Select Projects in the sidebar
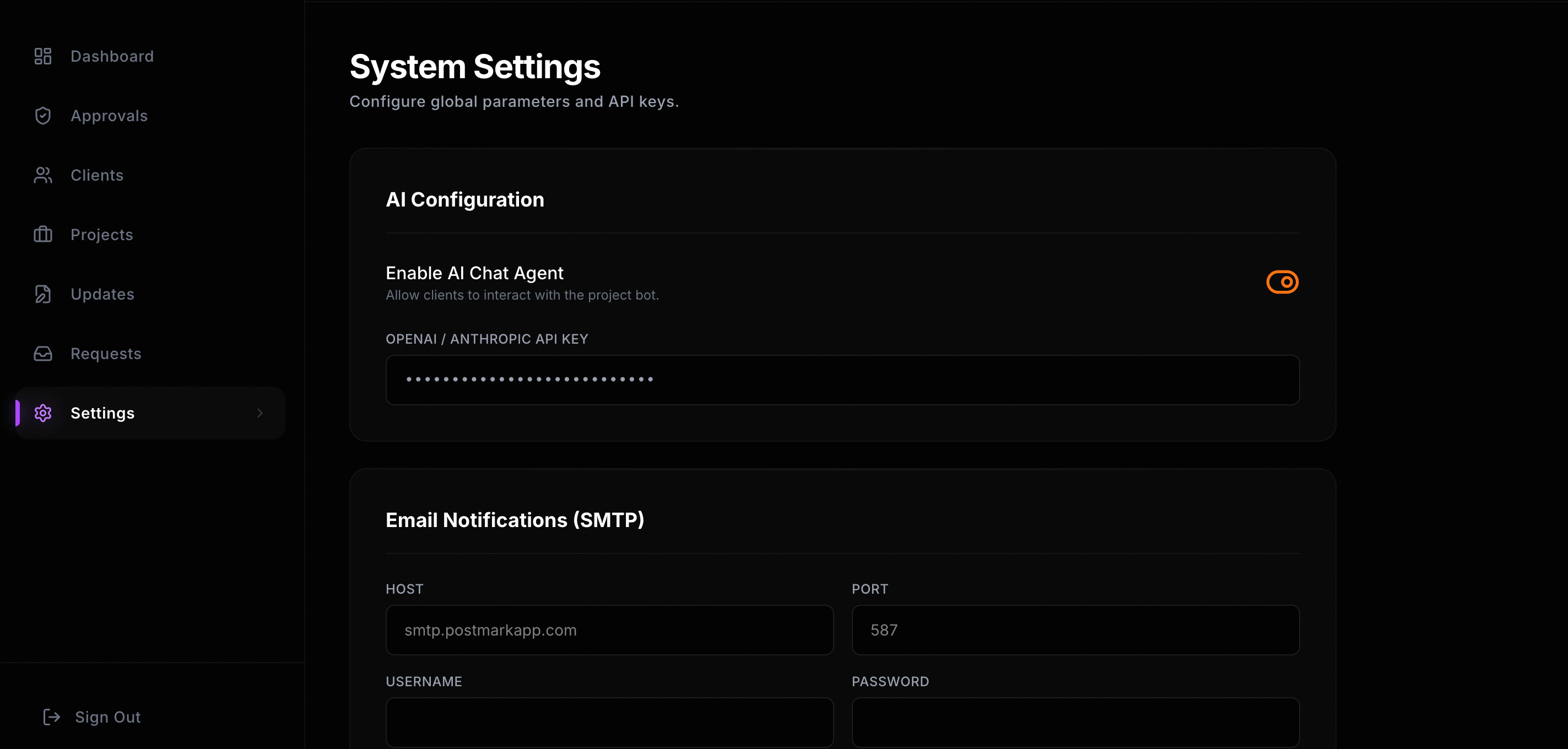Image resolution: width=1568 pixels, height=749 pixels. coord(102,235)
